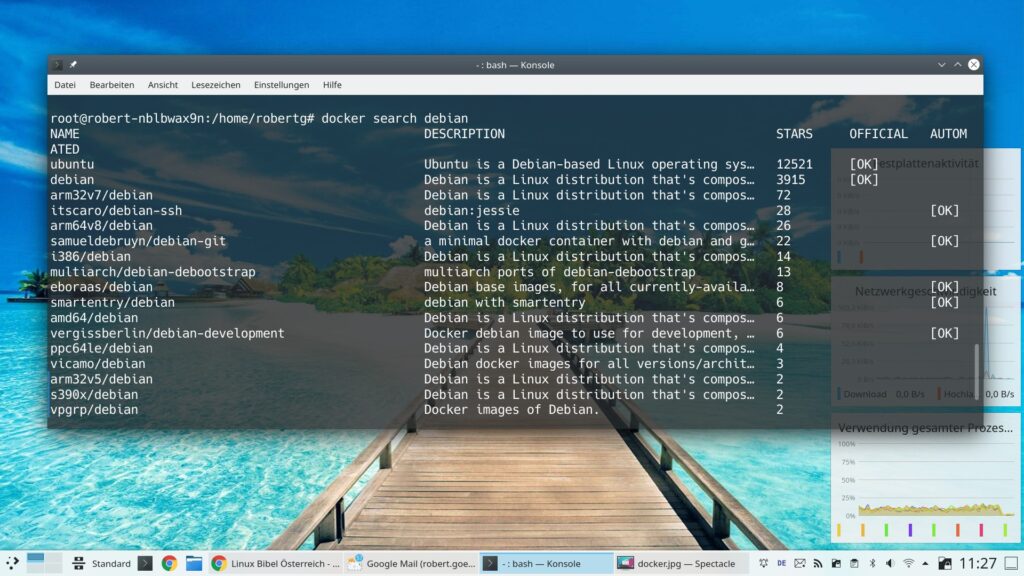Click the DESCRIPTION column header
Screen dimensions: 1024x576
(464, 134)
